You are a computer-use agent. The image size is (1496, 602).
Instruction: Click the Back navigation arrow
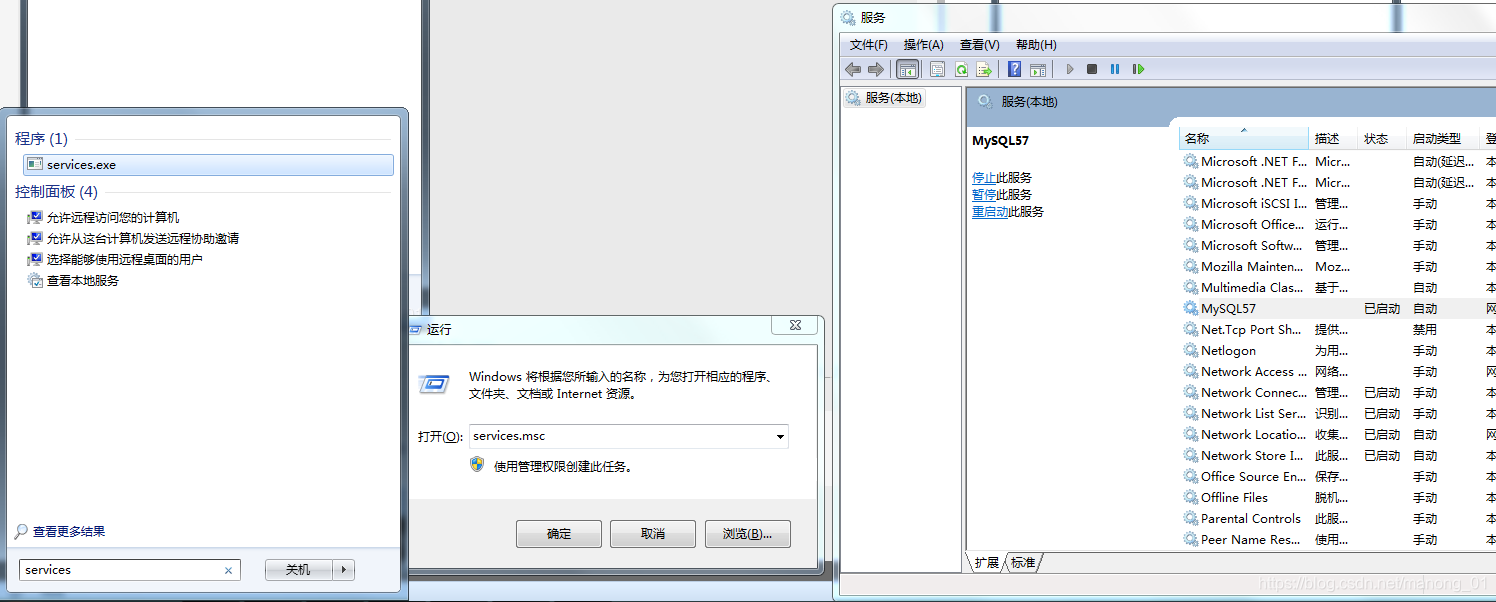pos(852,69)
